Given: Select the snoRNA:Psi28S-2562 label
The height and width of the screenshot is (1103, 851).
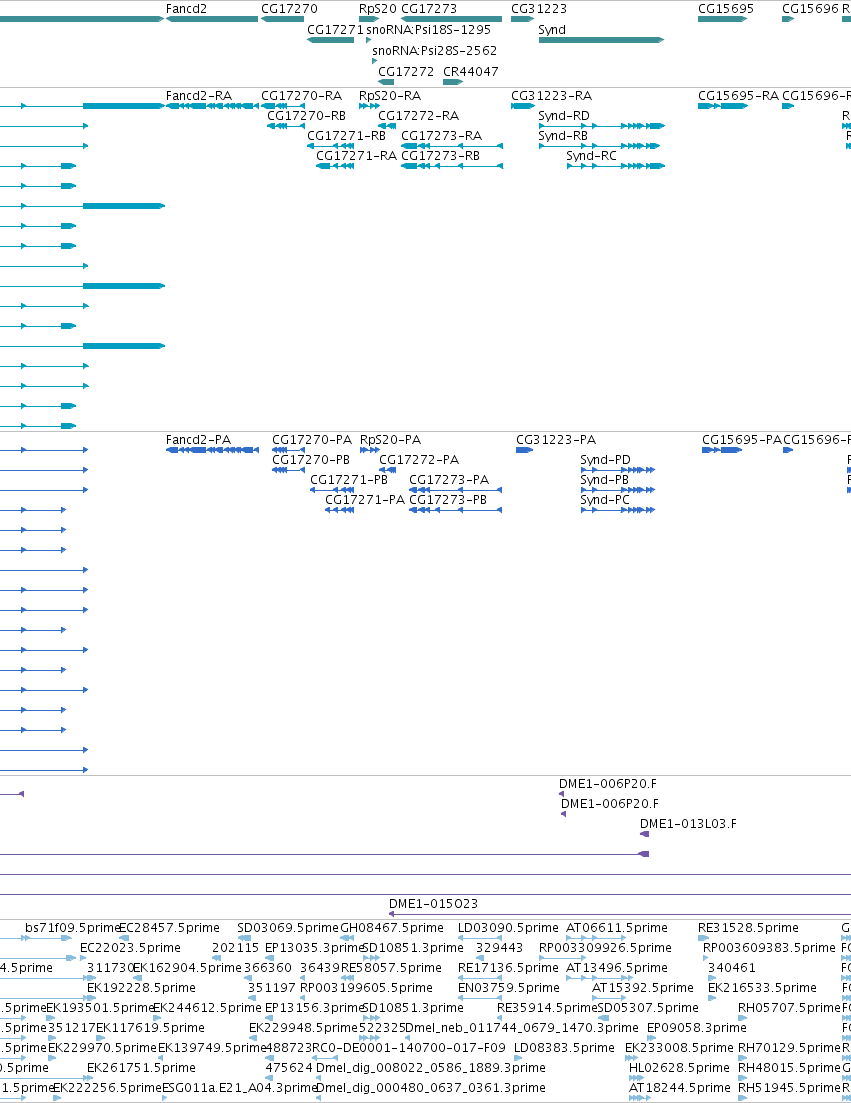Looking at the screenshot, I should [435, 51].
